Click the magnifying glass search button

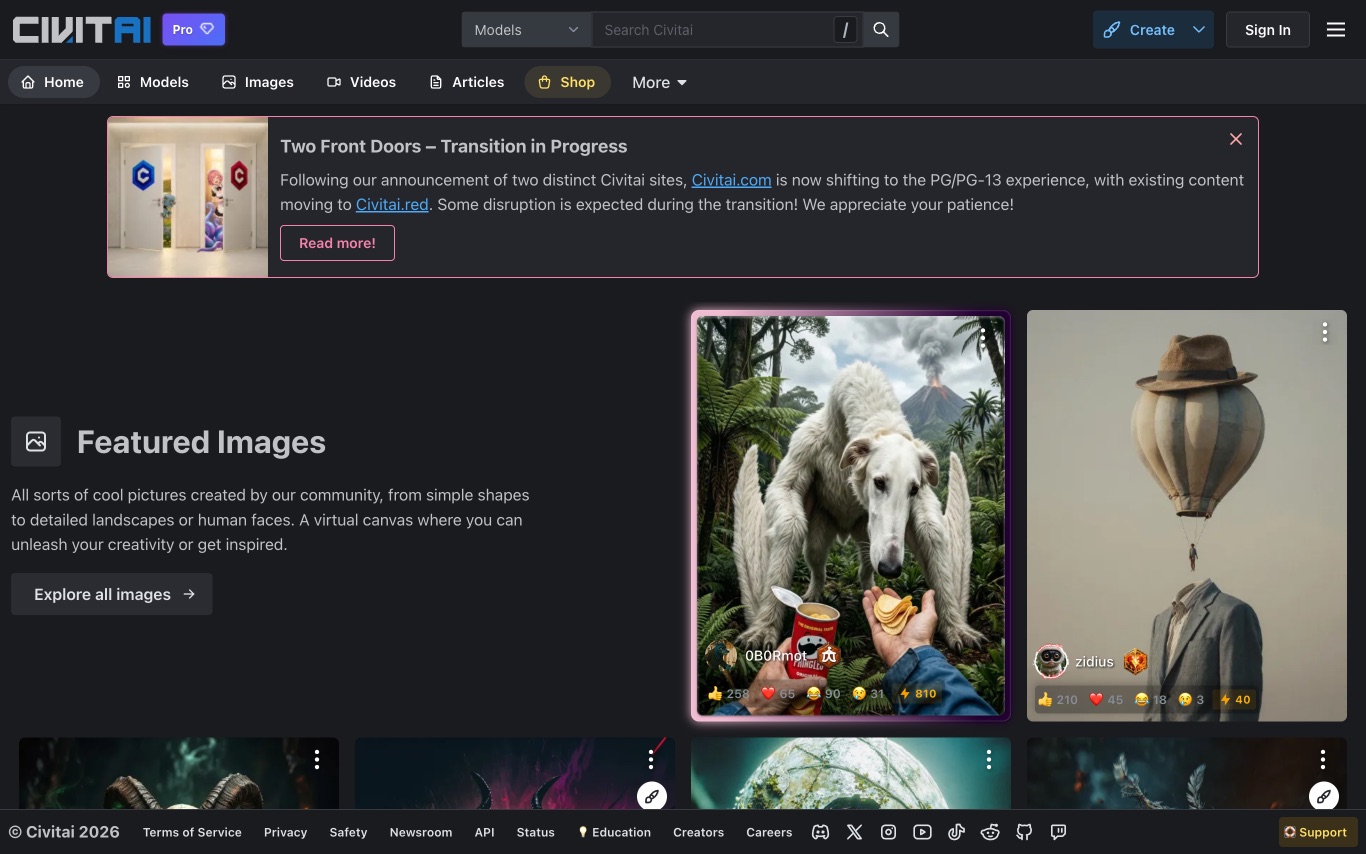click(x=880, y=30)
